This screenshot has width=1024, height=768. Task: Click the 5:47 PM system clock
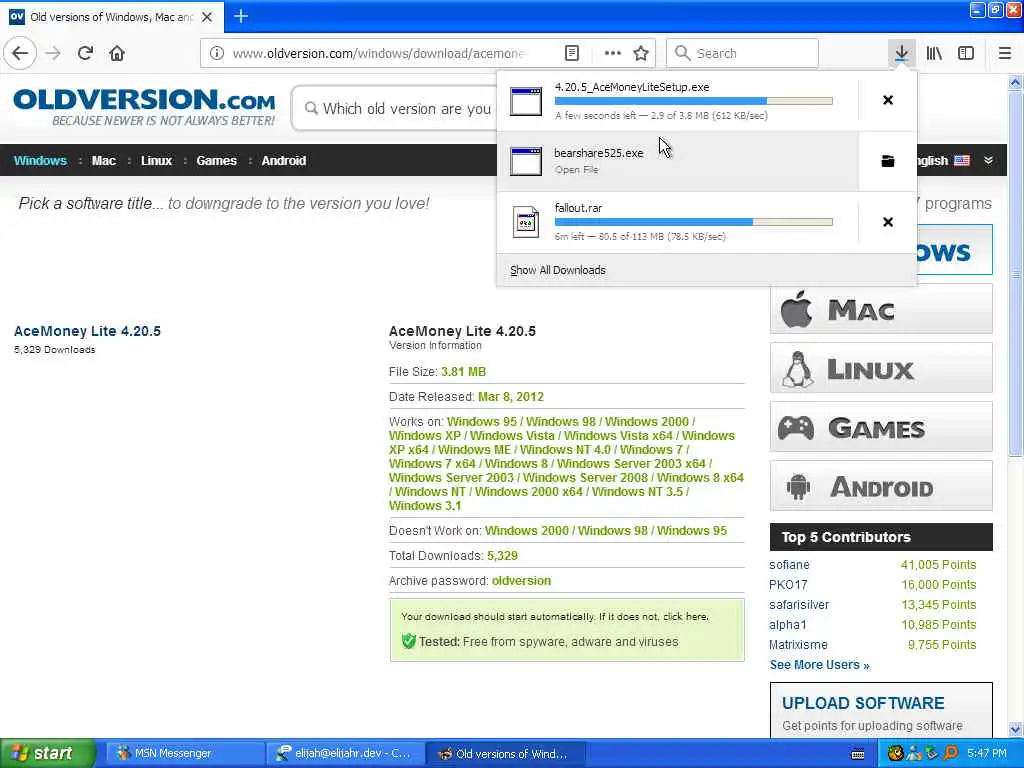pos(987,753)
